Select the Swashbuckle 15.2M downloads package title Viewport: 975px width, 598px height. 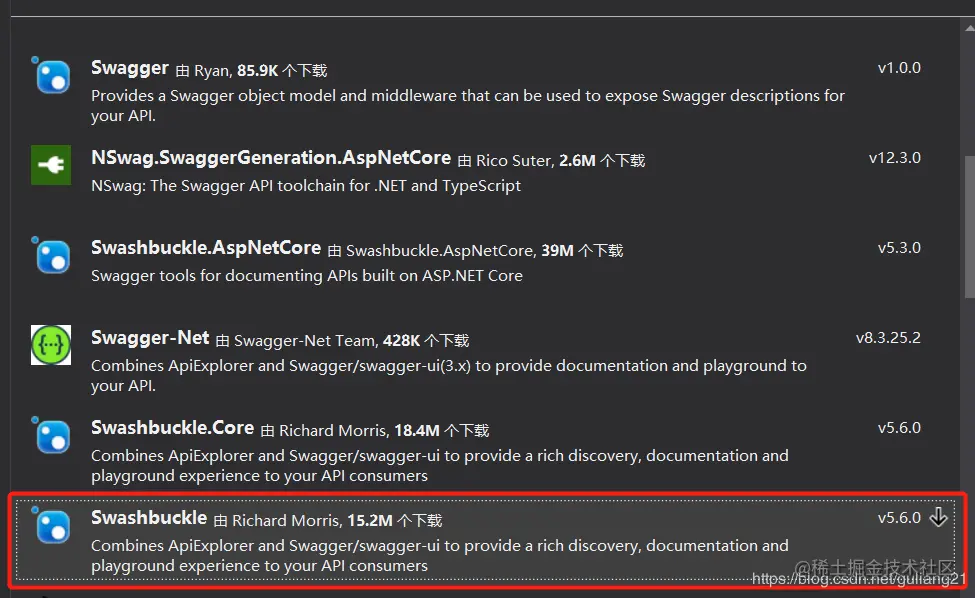coord(149,517)
